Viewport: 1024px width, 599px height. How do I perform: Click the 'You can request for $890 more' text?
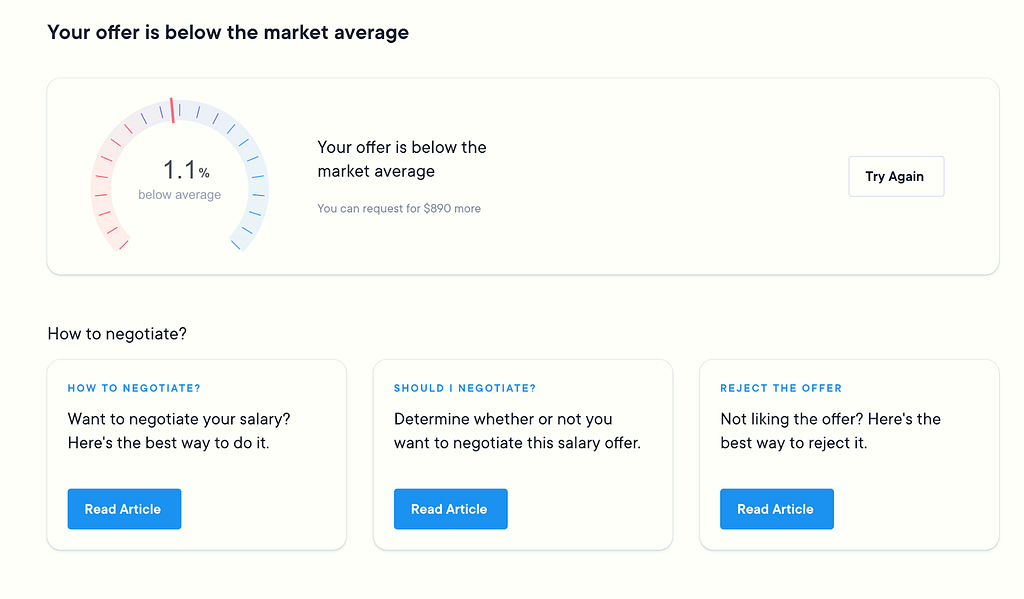(x=399, y=208)
